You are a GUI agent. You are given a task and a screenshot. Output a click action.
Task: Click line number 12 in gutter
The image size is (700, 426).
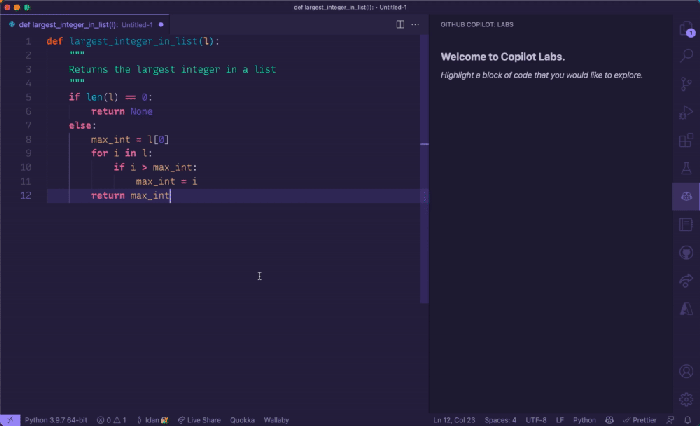[26, 196]
